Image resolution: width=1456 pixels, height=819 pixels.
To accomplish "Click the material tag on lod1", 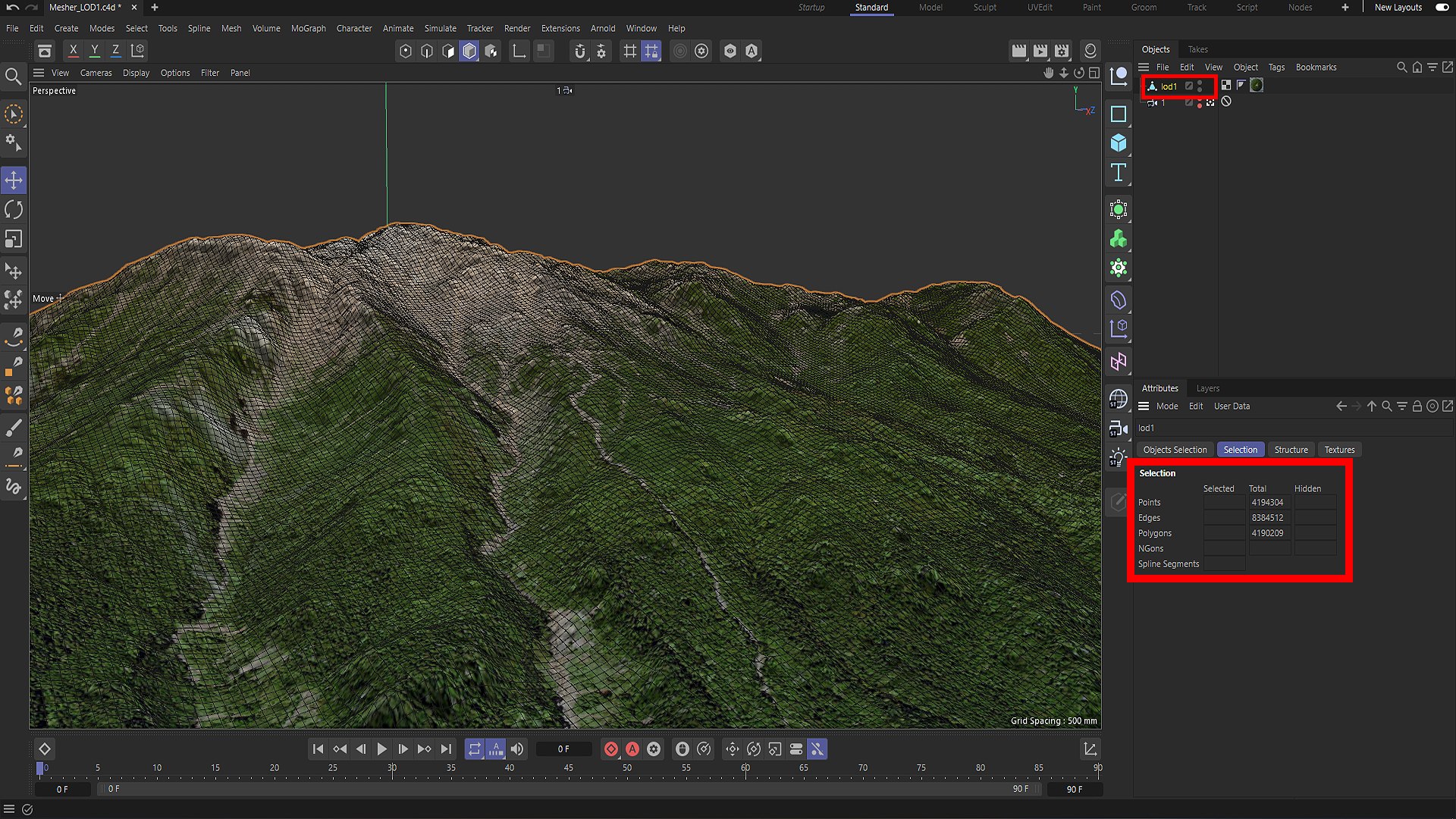I will 1257,86.
